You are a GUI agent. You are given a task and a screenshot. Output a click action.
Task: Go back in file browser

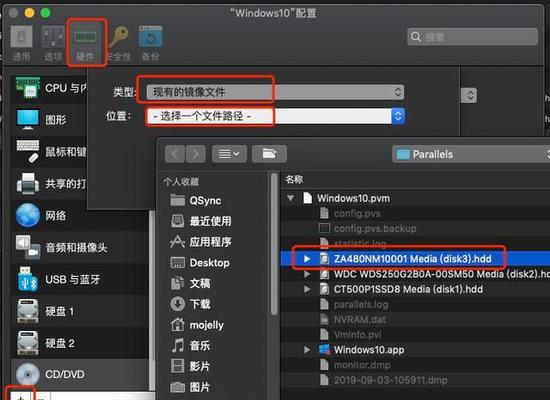pos(175,154)
